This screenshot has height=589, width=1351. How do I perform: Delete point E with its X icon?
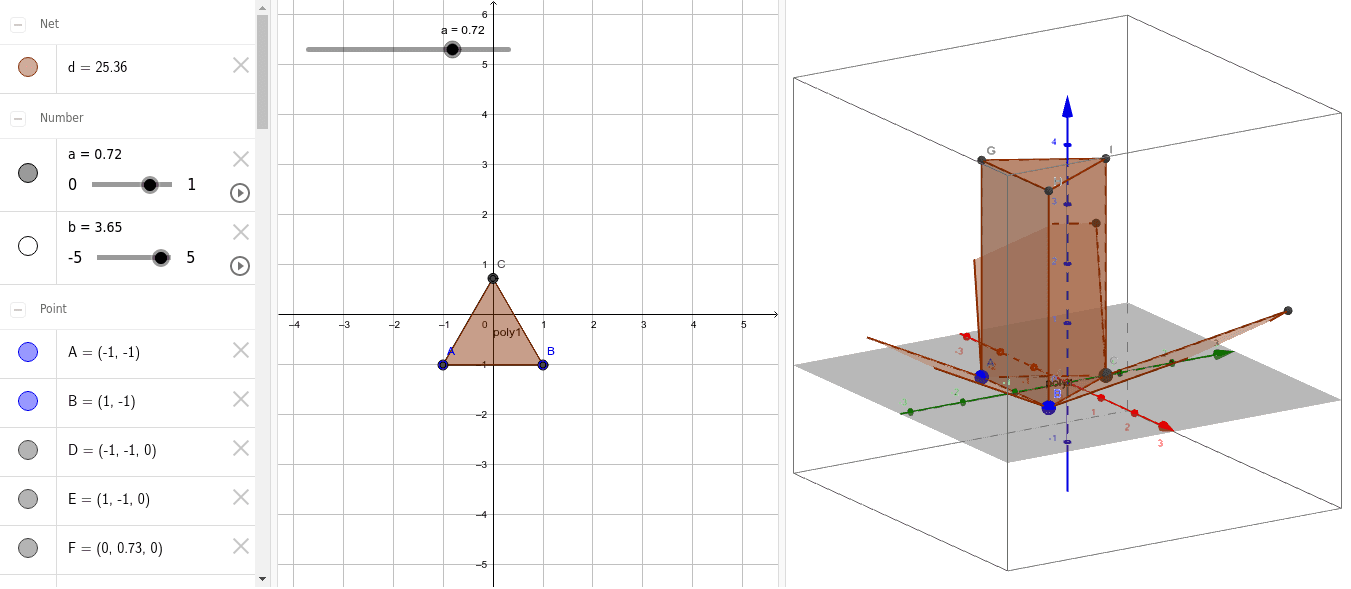pos(239,498)
